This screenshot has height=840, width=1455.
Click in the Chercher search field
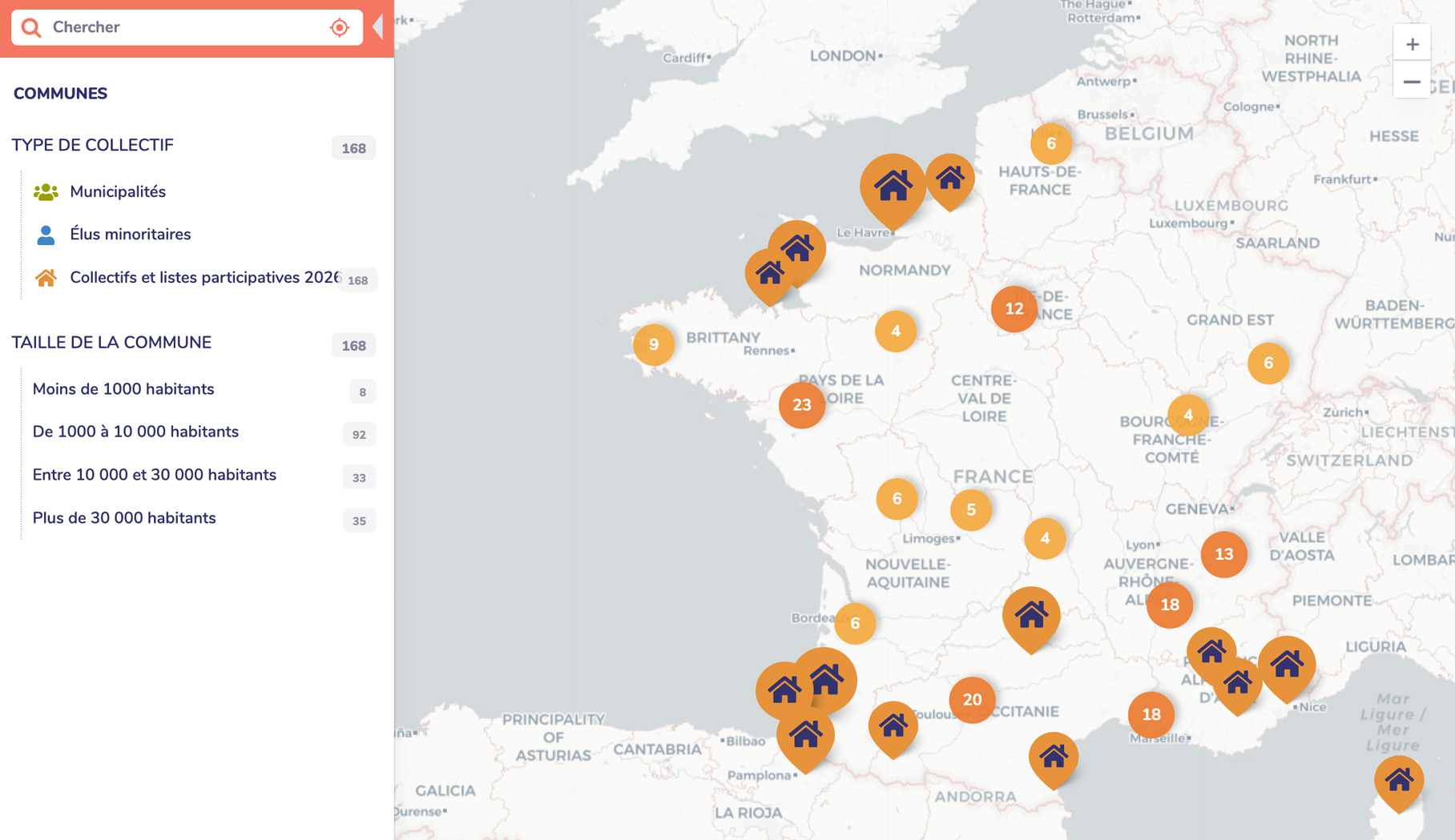(184, 28)
